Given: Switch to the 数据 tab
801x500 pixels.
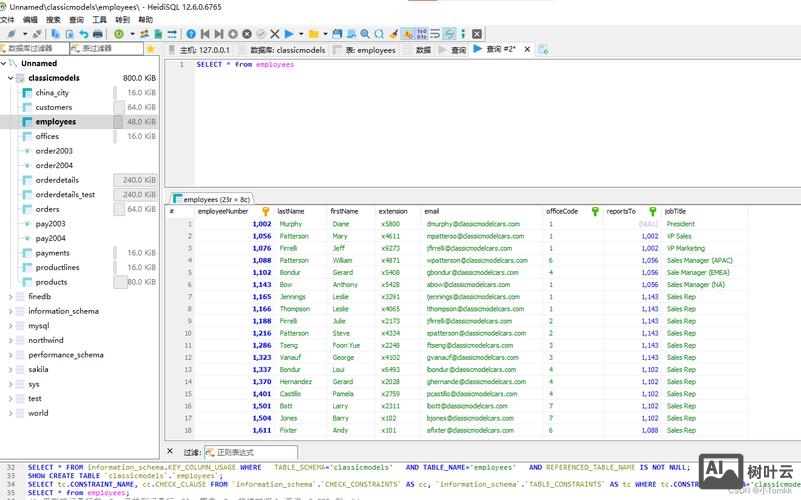Looking at the screenshot, I should coord(419,50).
